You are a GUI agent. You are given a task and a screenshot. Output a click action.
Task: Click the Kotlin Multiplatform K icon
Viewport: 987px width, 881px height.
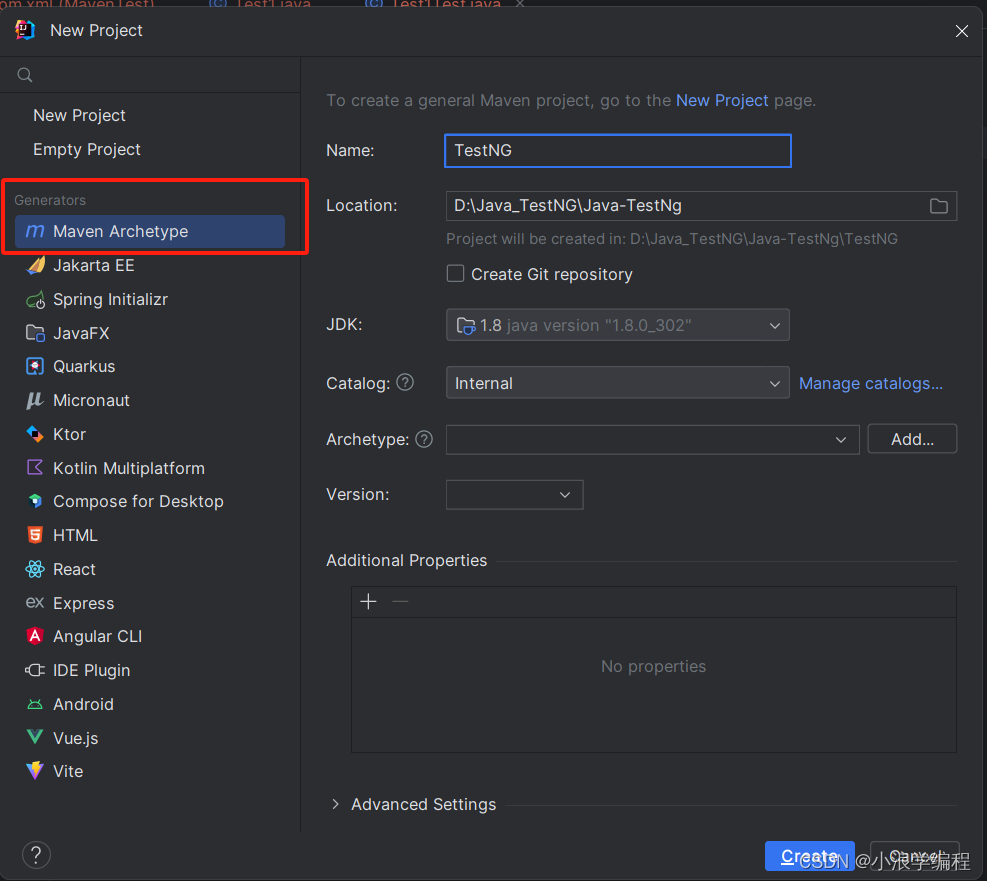click(x=35, y=468)
